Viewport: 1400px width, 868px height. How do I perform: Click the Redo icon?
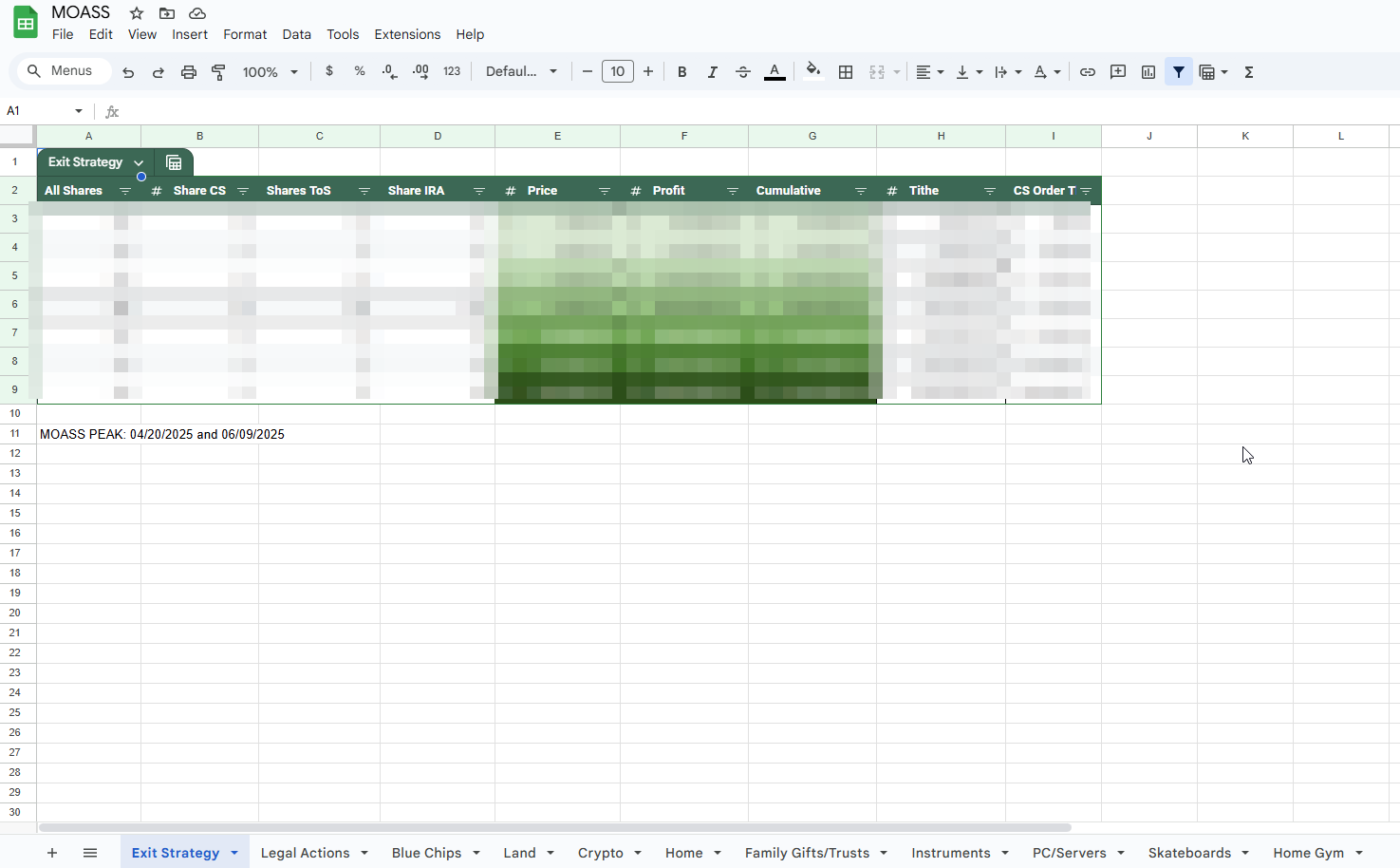click(159, 72)
